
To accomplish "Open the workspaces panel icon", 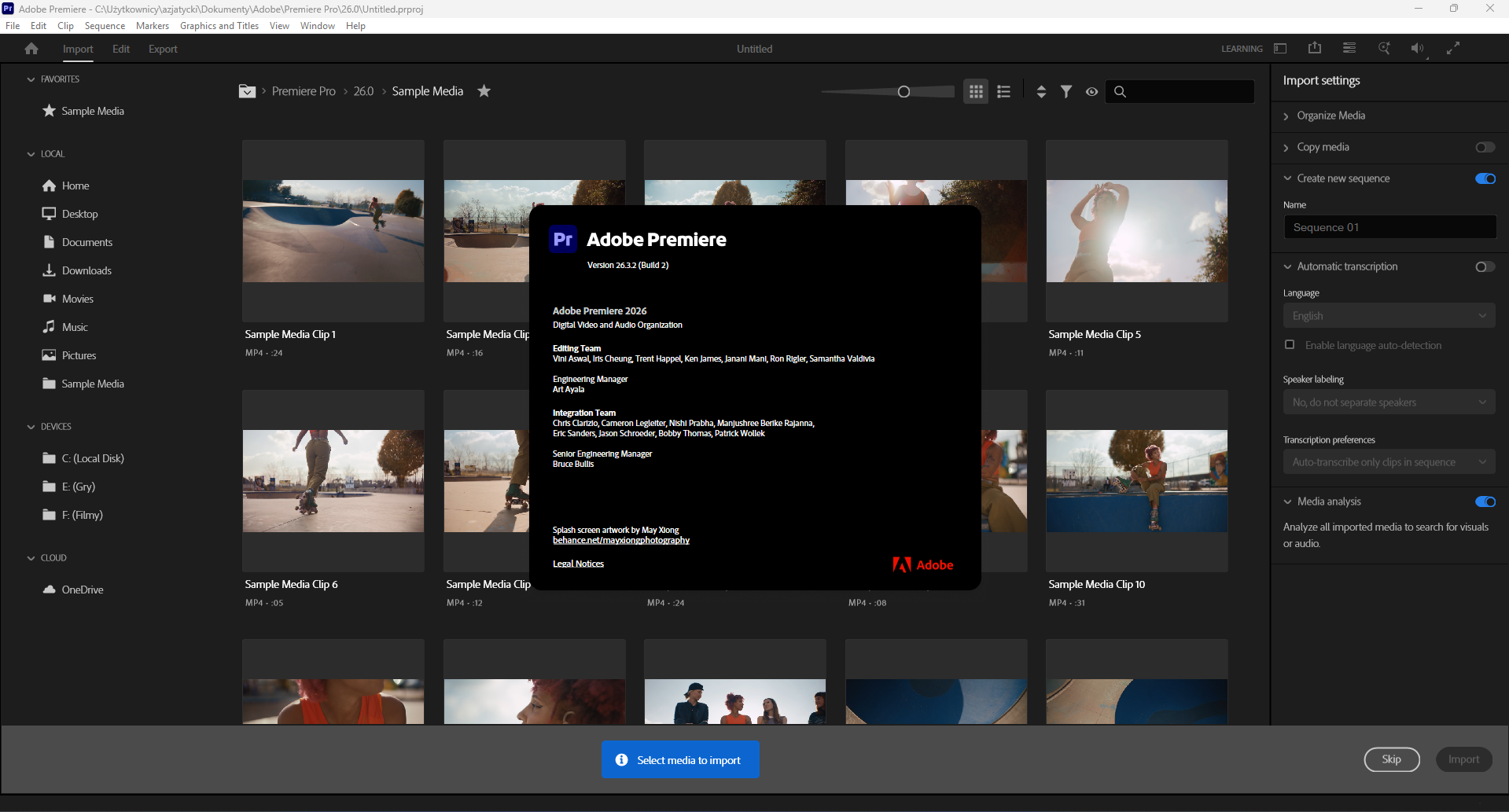I will pos(1280,49).
